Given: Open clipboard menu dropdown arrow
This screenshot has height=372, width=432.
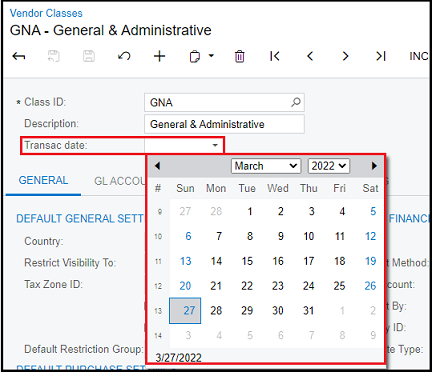Looking at the screenshot, I should click(211, 56).
